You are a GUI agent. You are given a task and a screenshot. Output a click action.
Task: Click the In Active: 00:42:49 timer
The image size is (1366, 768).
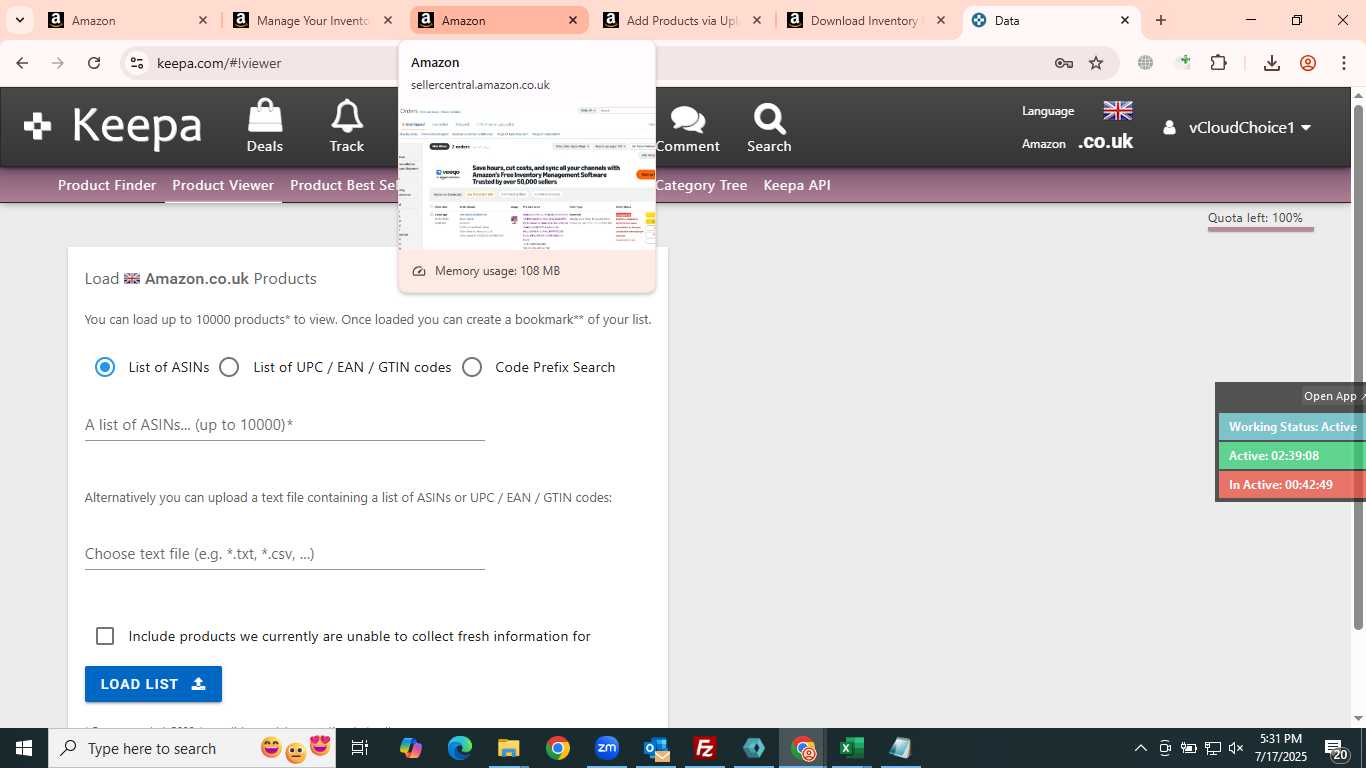1292,485
